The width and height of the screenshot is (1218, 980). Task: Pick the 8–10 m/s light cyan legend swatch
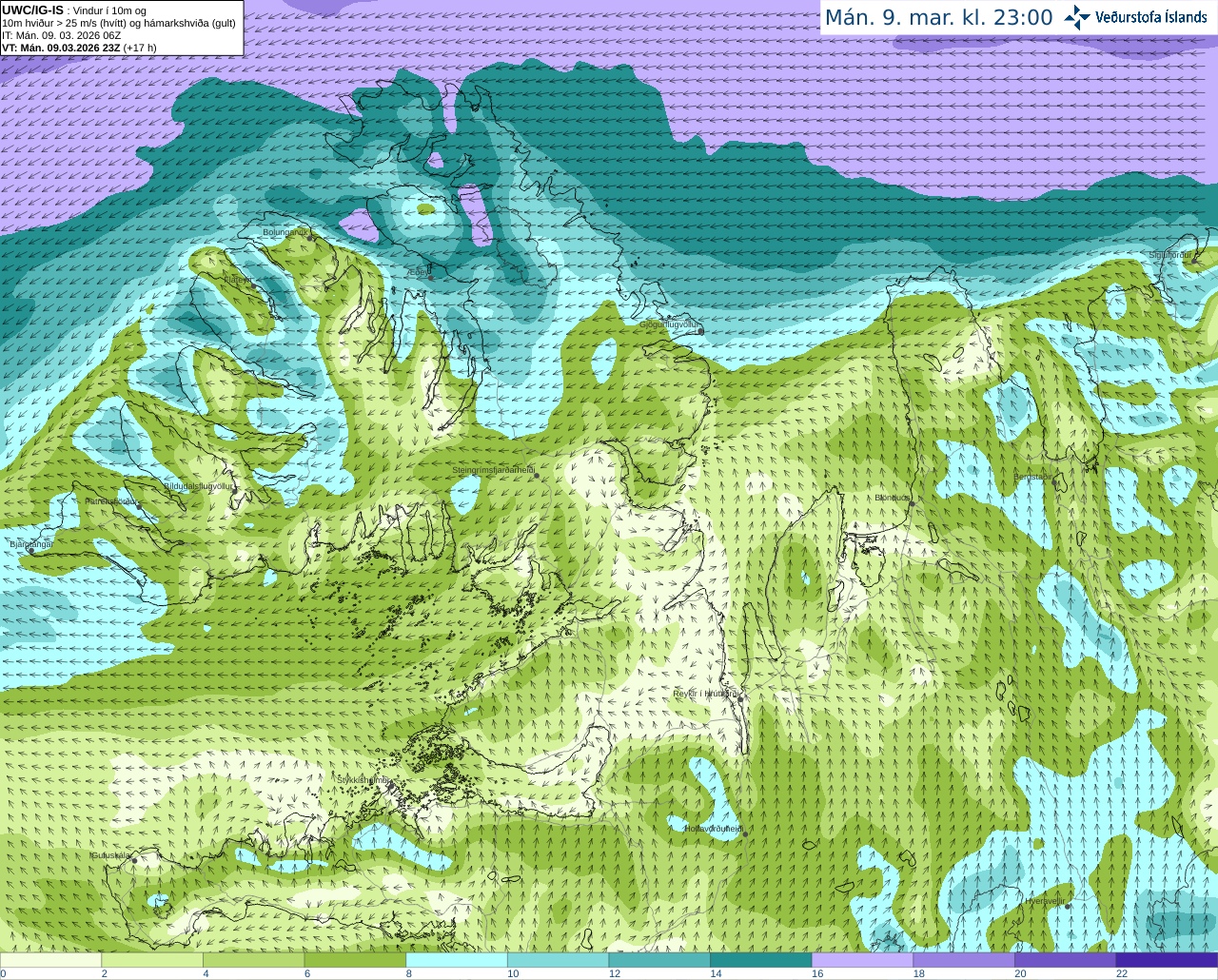[457, 960]
